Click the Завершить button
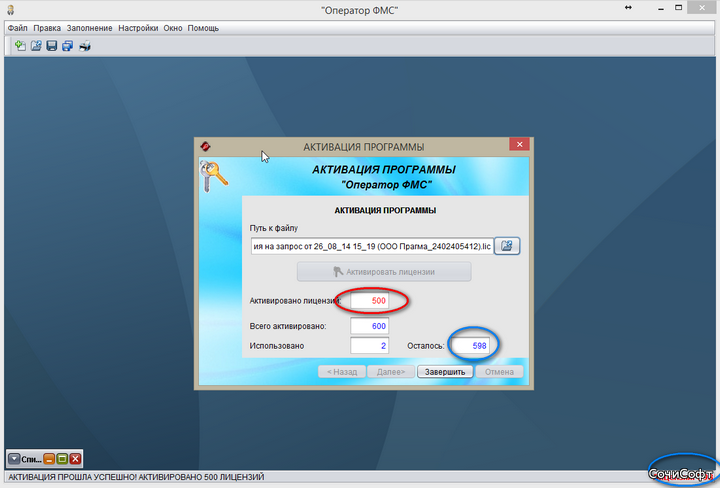 click(444, 371)
